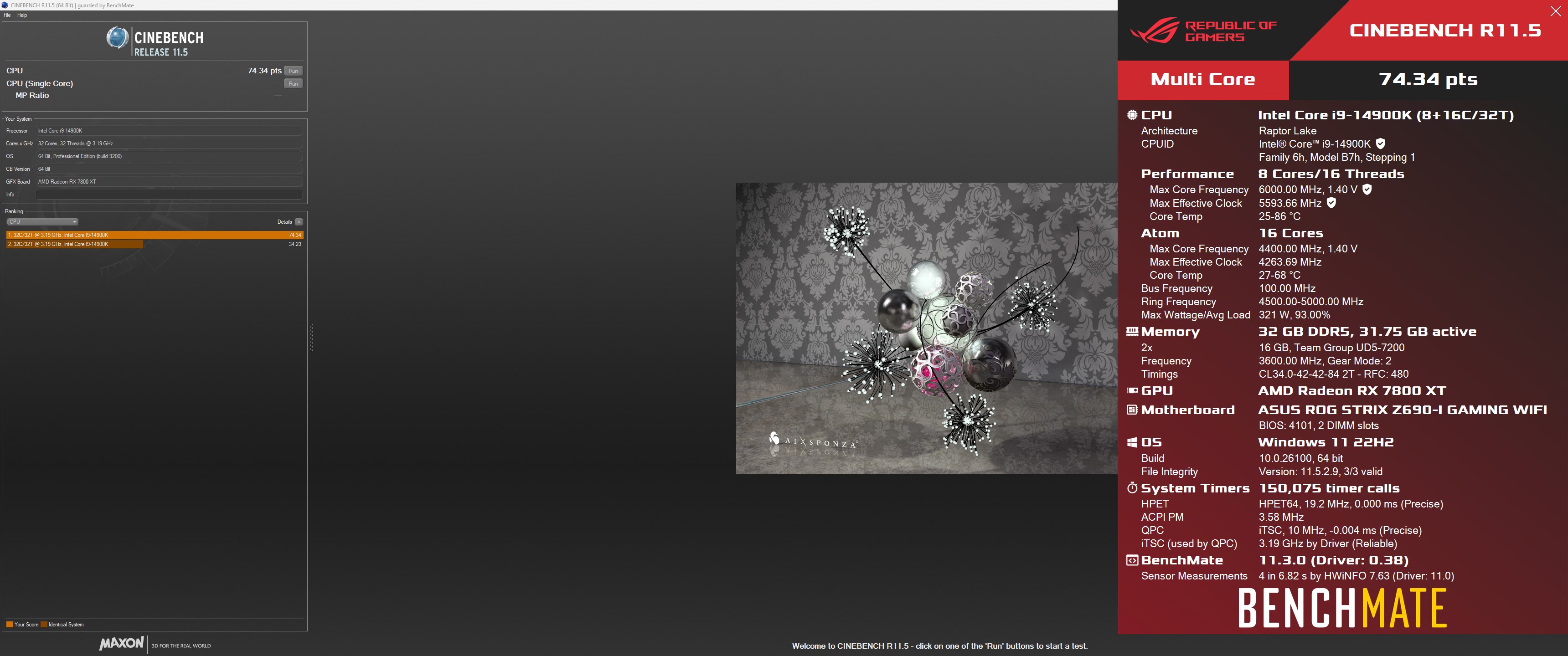This screenshot has height=656, width=1568.
Task: Open the File menu
Action: click(x=7, y=15)
